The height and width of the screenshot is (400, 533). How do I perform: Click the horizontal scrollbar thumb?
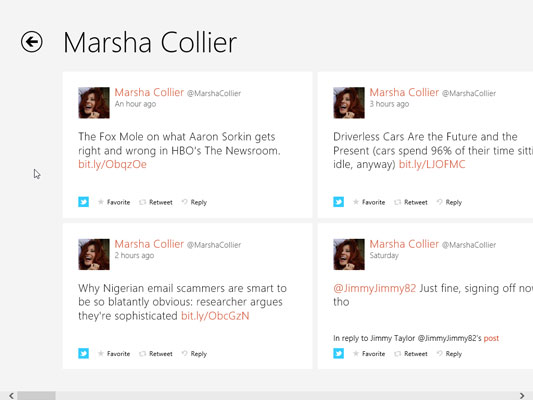[36, 396]
